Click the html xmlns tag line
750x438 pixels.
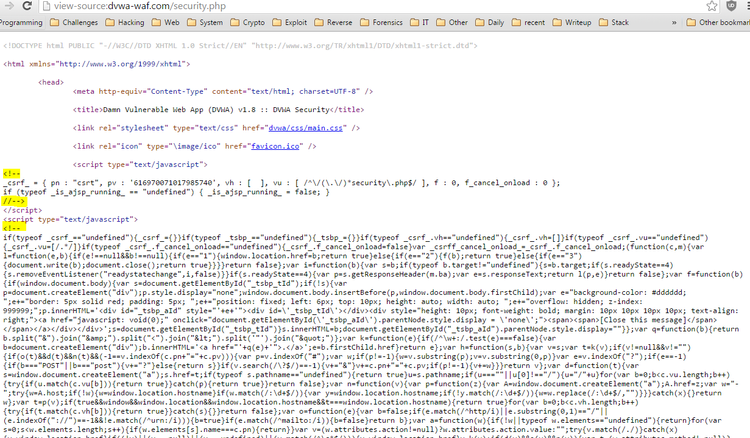[97, 64]
